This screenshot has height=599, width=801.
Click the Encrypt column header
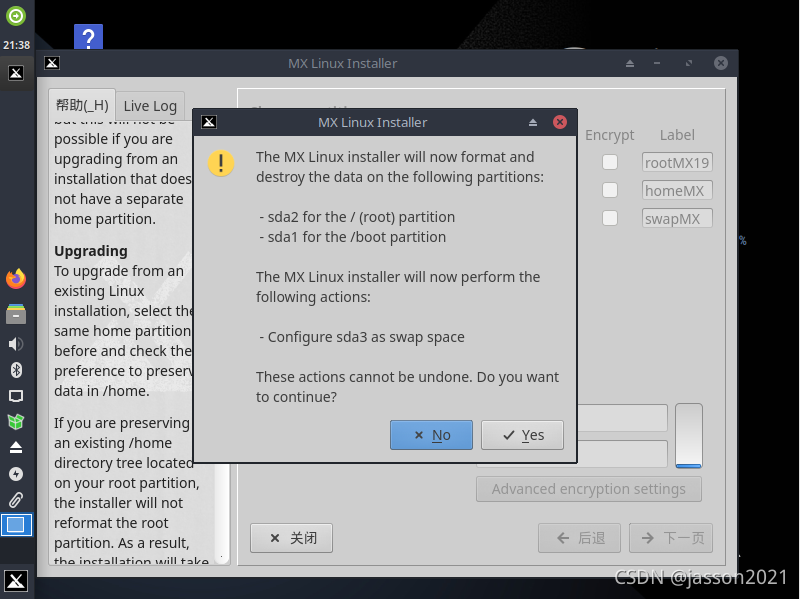click(x=609, y=135)
